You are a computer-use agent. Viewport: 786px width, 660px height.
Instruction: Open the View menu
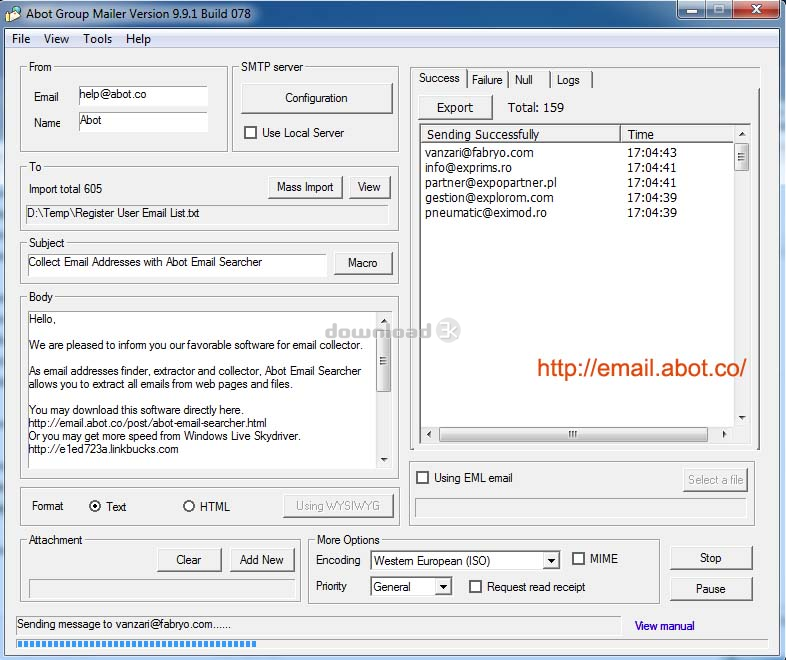point(56,39)
